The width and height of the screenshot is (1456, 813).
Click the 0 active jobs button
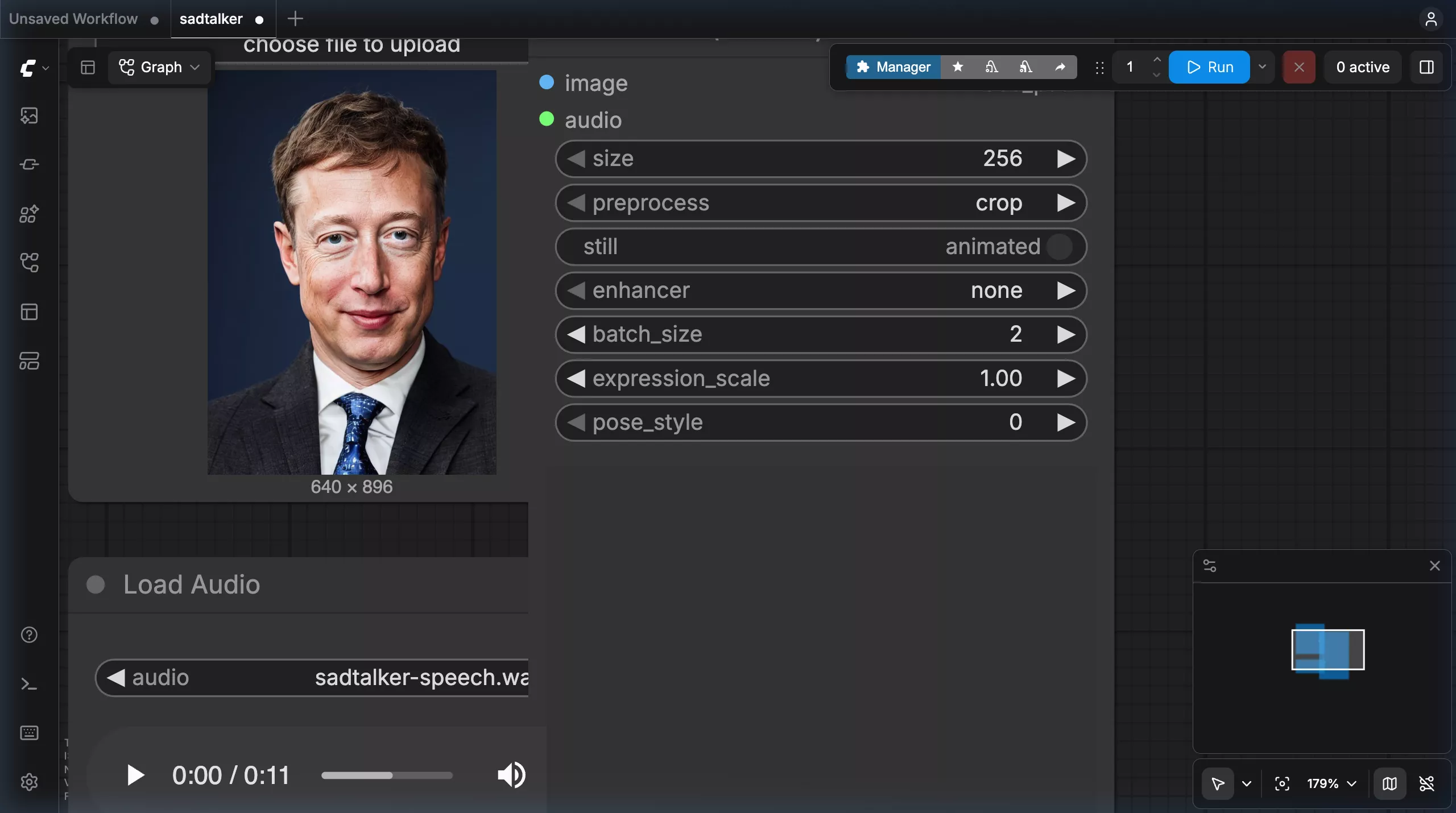pos(1363,67)
